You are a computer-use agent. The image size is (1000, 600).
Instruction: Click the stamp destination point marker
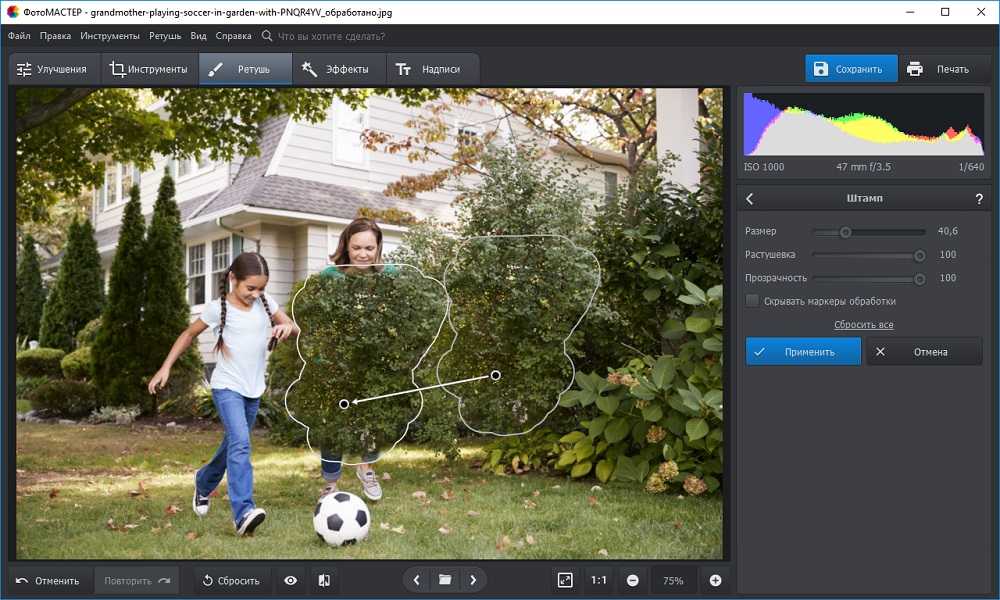344,404
